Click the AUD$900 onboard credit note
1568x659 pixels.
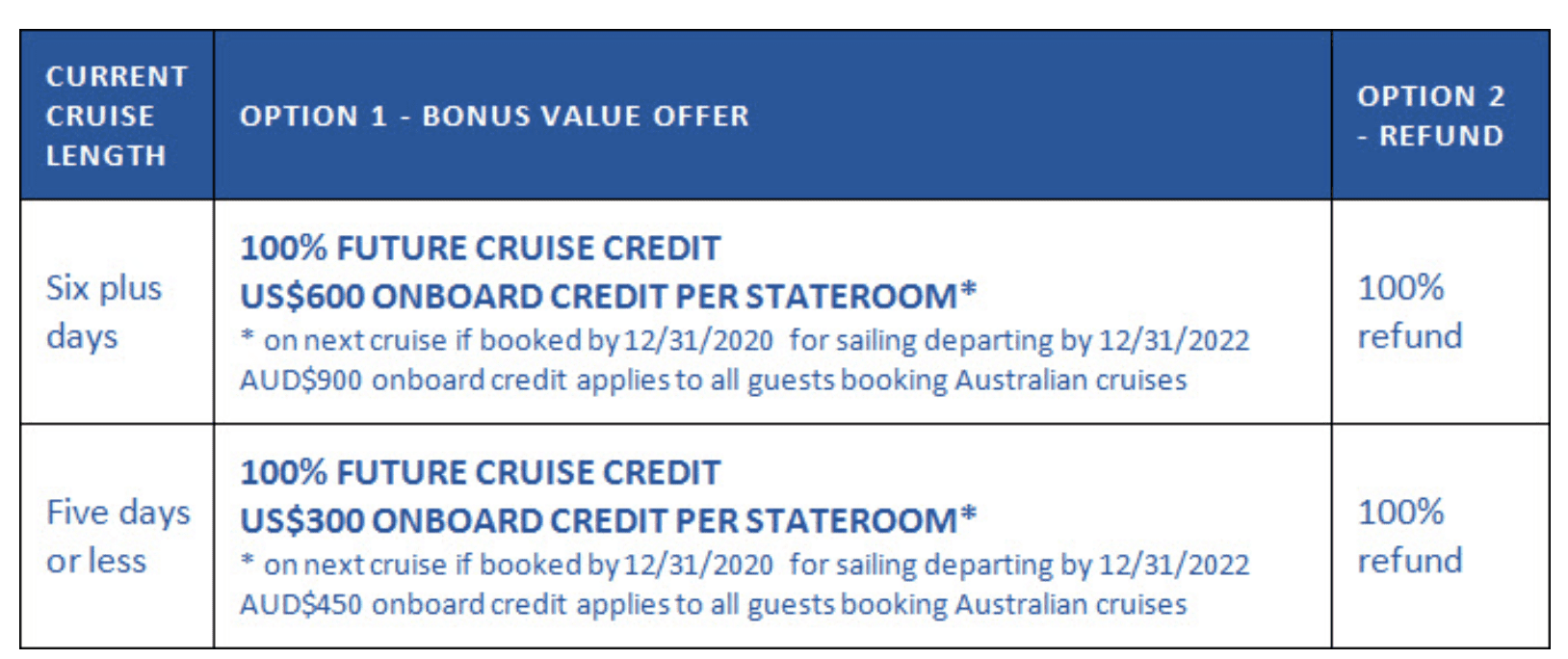click(x=713, y=381)
